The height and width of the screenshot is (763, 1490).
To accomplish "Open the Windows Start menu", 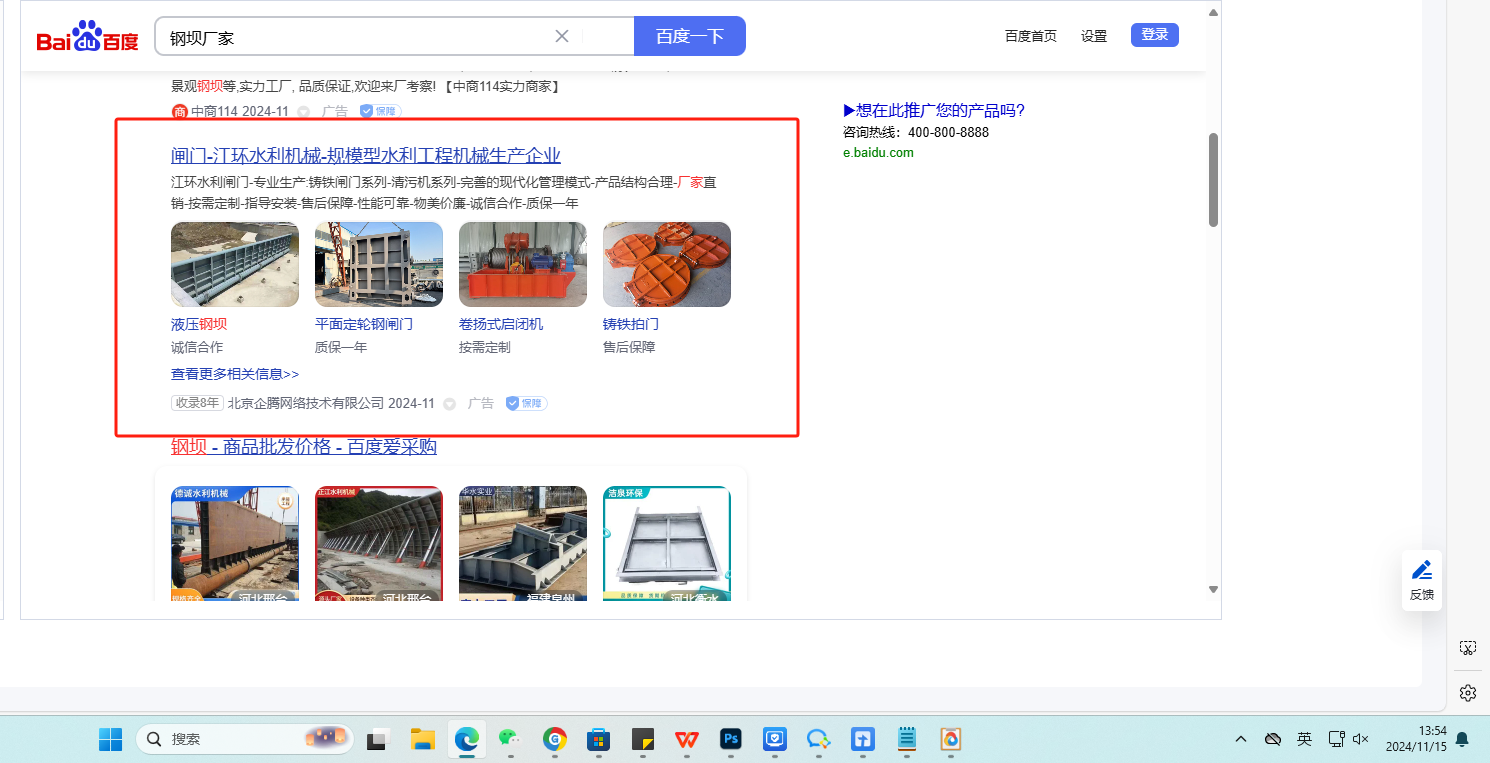I will tap(110, 739).
